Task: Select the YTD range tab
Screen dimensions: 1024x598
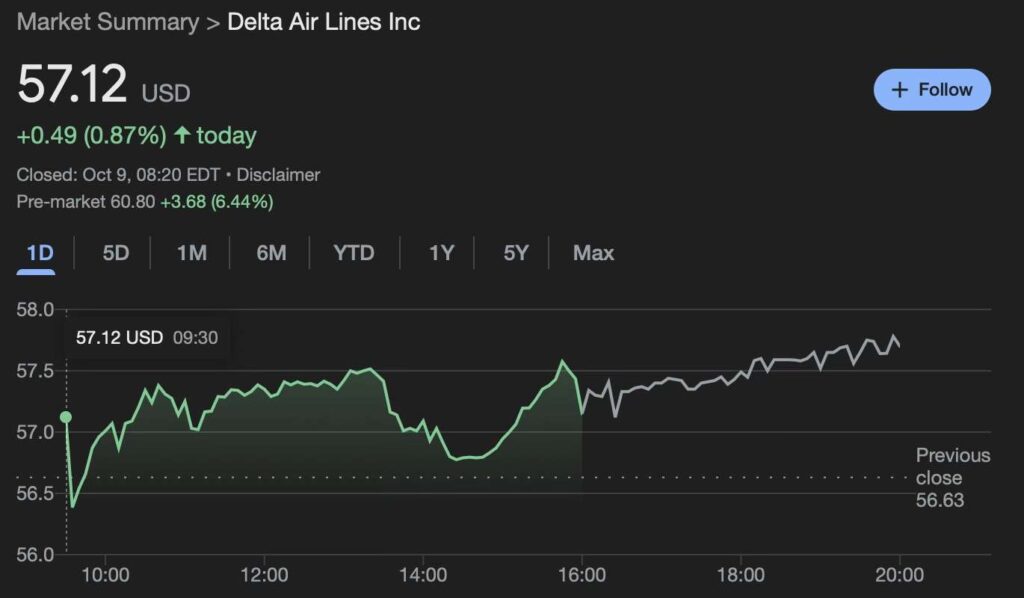Action: [354, 253]
